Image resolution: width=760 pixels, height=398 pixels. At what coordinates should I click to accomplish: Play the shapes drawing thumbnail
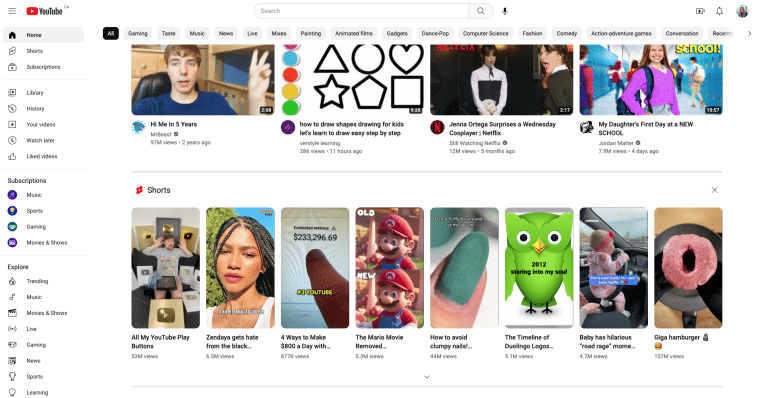coord(352,80)
